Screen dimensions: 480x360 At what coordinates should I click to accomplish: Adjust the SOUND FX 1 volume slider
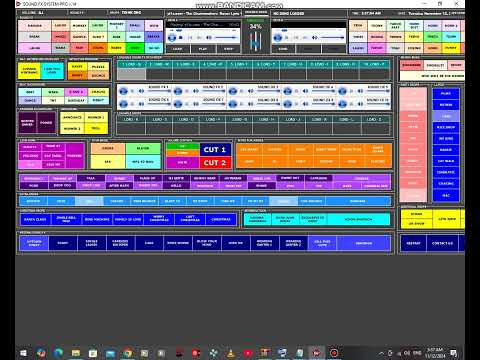click(x=158, y=92)
